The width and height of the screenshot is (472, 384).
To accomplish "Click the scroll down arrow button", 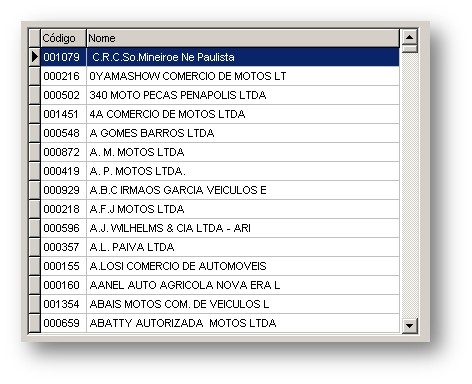I will tap(409, 325).
